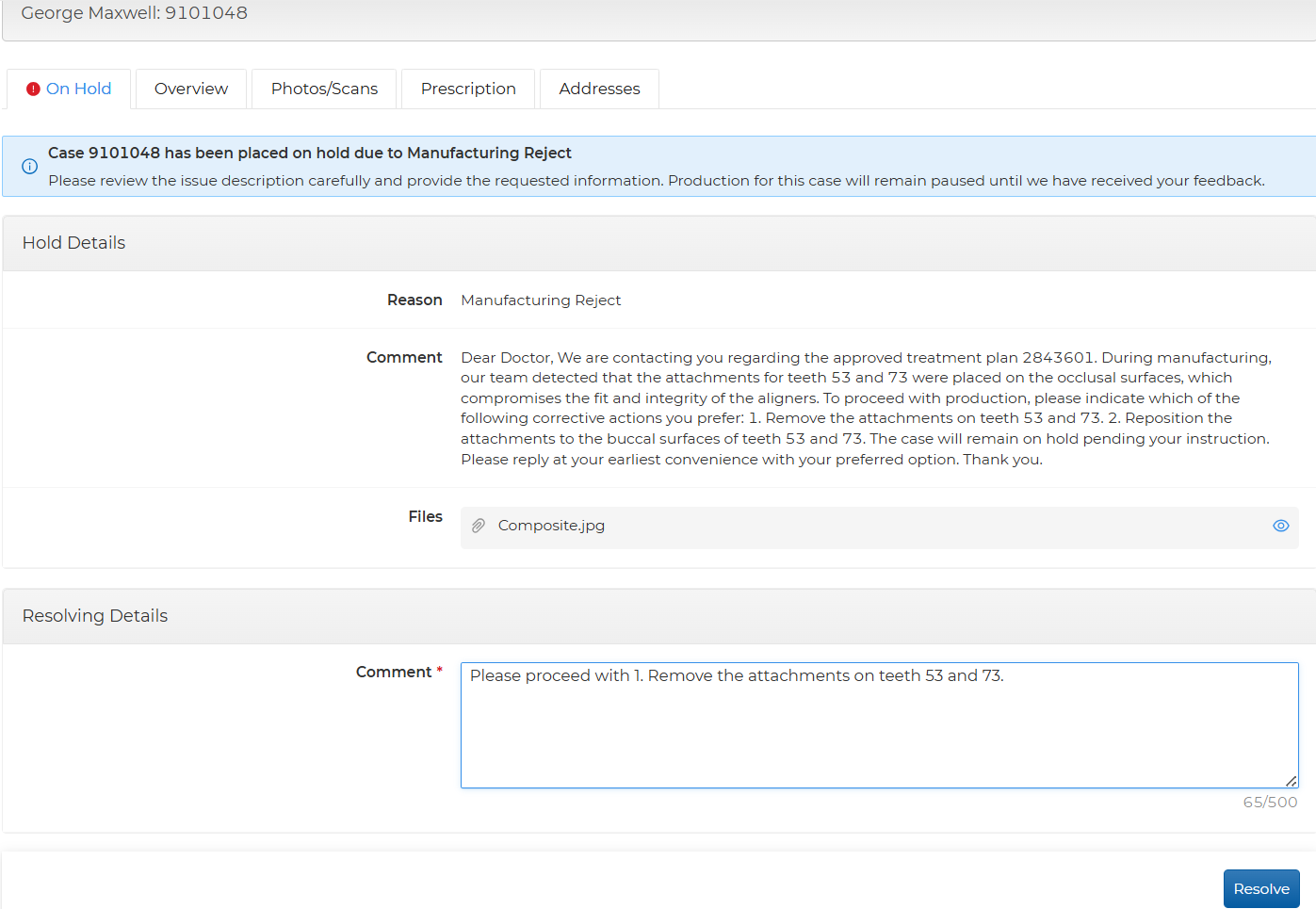
Task: Click the hold comment paragraph starting 'Dear Doctor'
Action: (867, 408)
